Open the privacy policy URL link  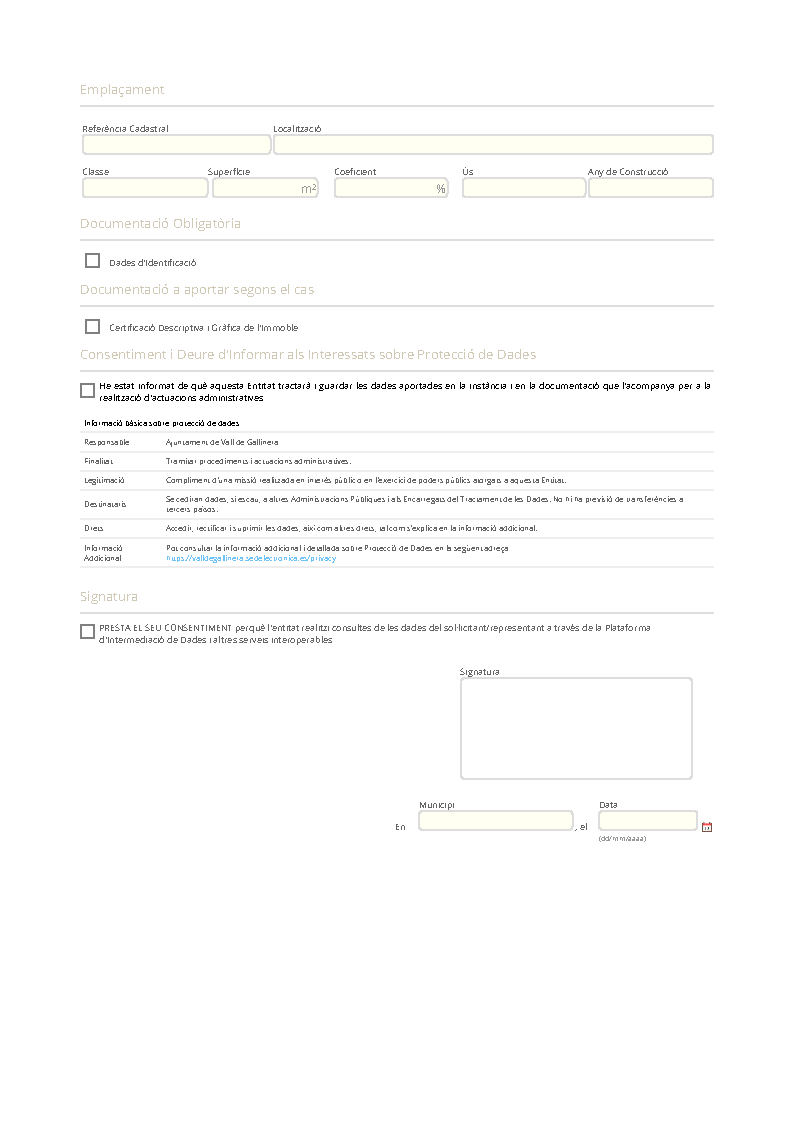[251, 559]
